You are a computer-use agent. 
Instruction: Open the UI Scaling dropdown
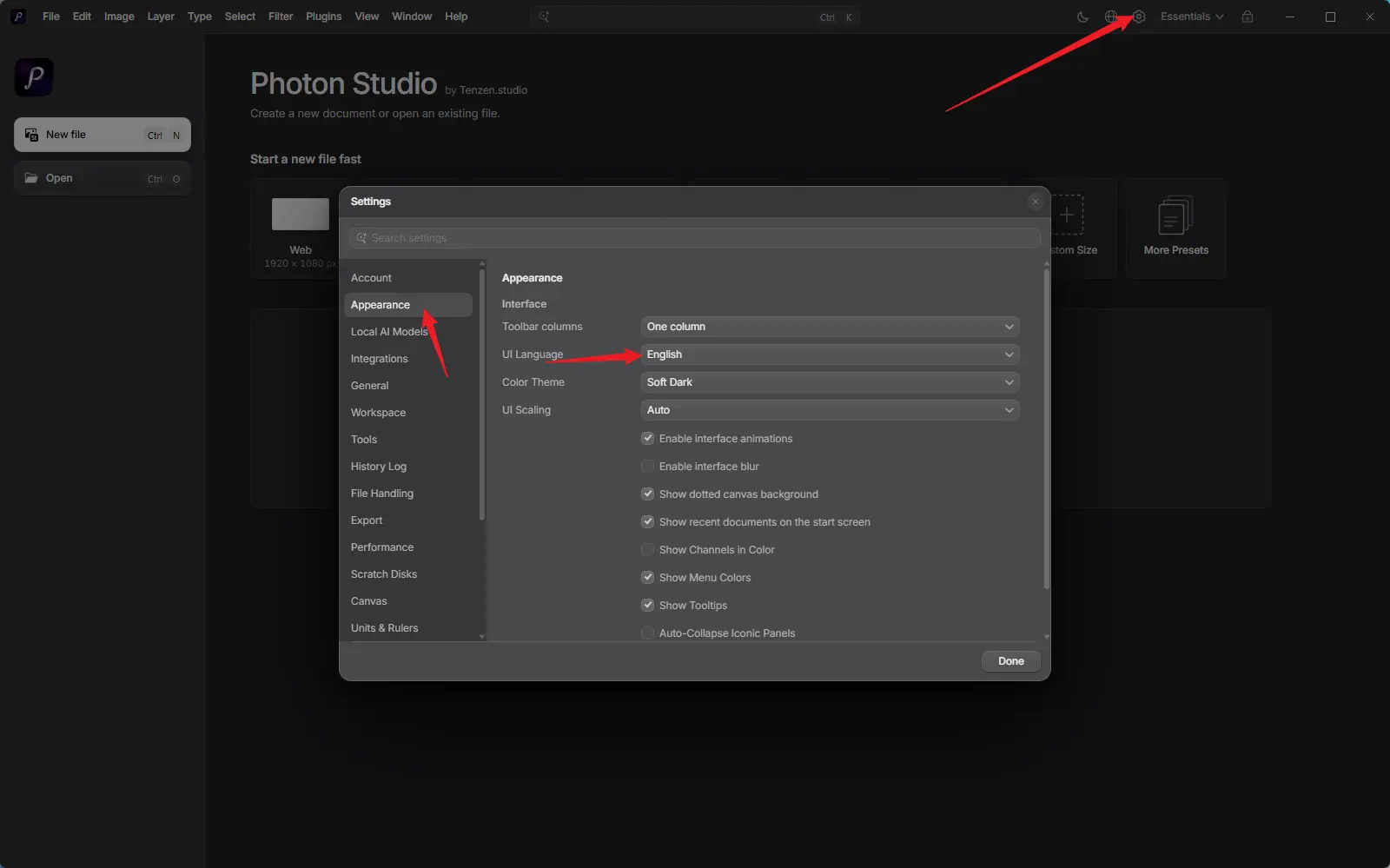(830, 410)
